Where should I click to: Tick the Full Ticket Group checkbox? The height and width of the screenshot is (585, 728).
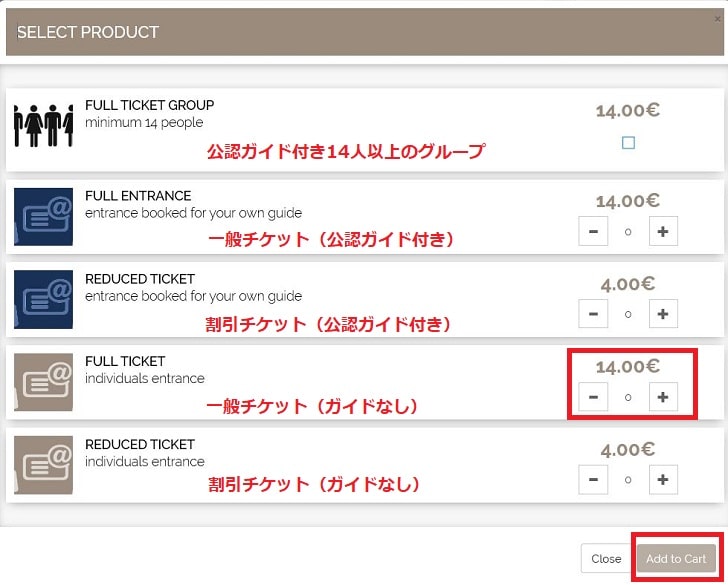[628, 143]
